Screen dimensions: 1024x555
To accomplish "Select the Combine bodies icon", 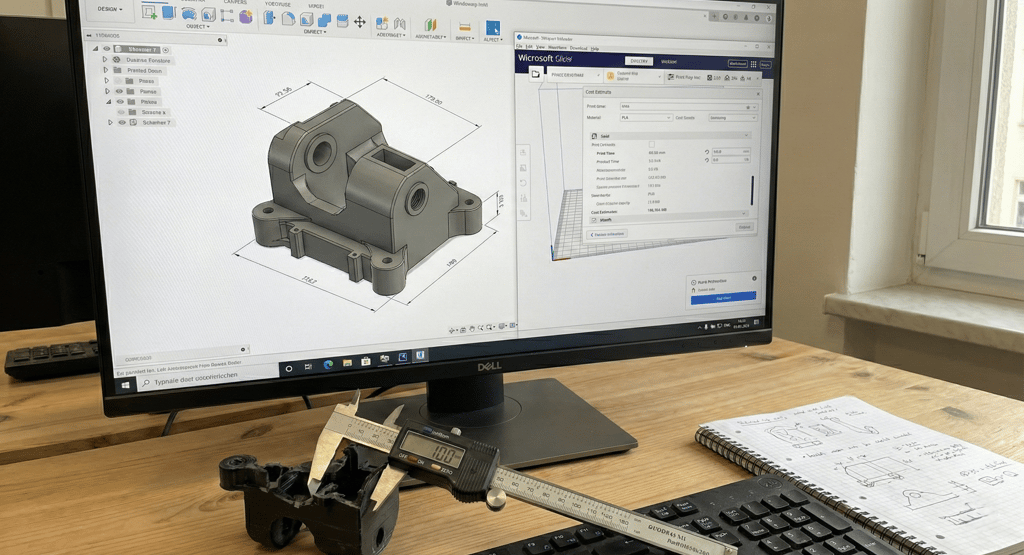I will (x=324, y=20).
